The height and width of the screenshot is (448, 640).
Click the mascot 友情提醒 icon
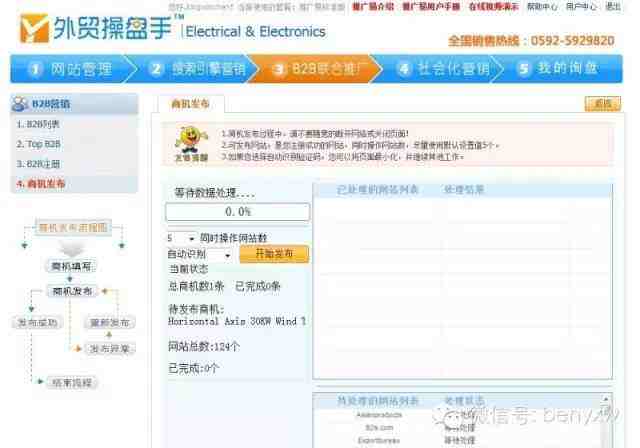191,144
